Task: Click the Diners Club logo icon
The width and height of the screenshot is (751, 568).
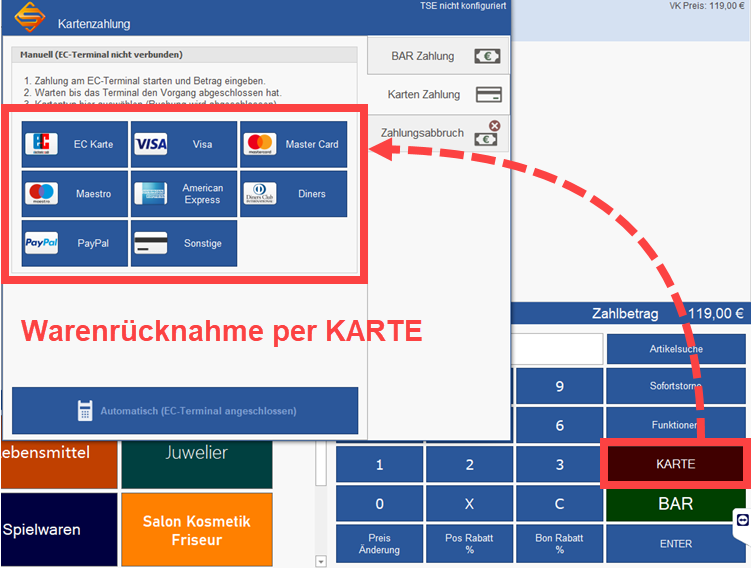Action: tap(260, 193)
